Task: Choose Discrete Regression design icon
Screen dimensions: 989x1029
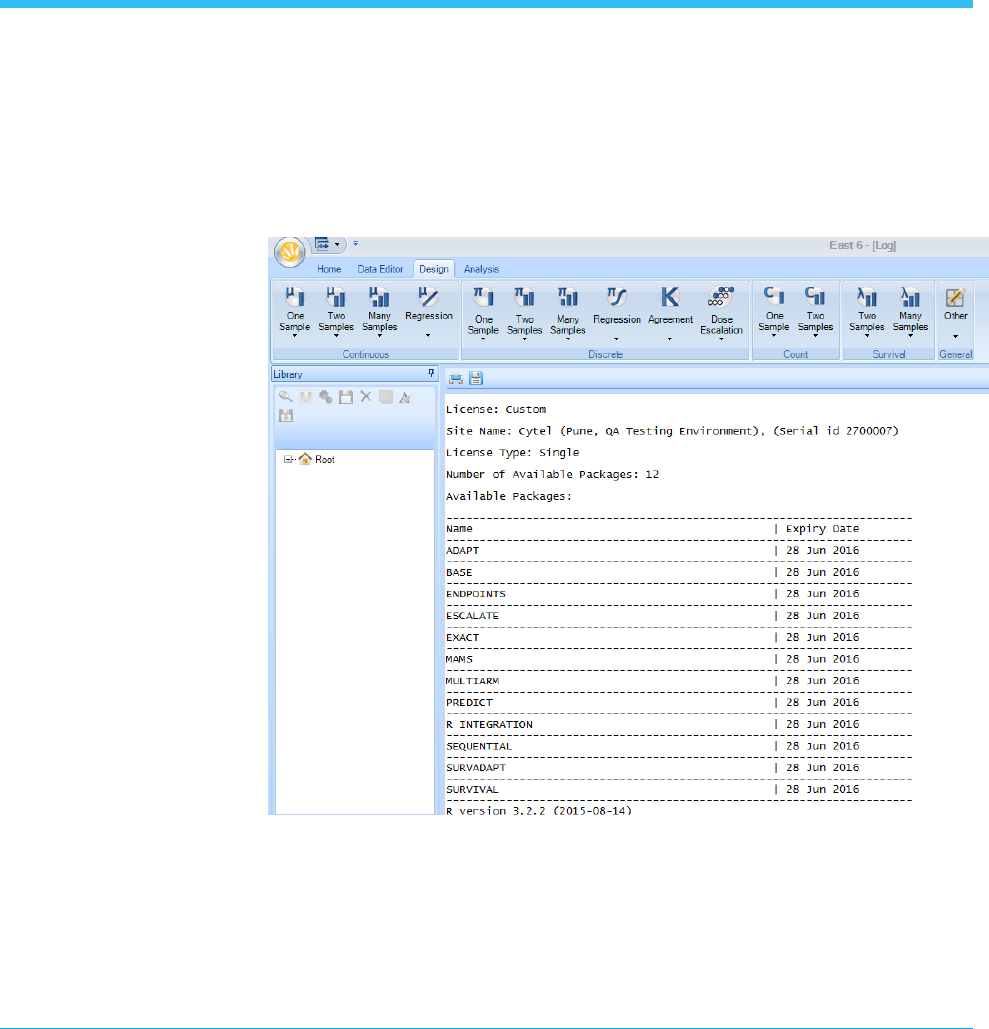Action: coord(617,297)
